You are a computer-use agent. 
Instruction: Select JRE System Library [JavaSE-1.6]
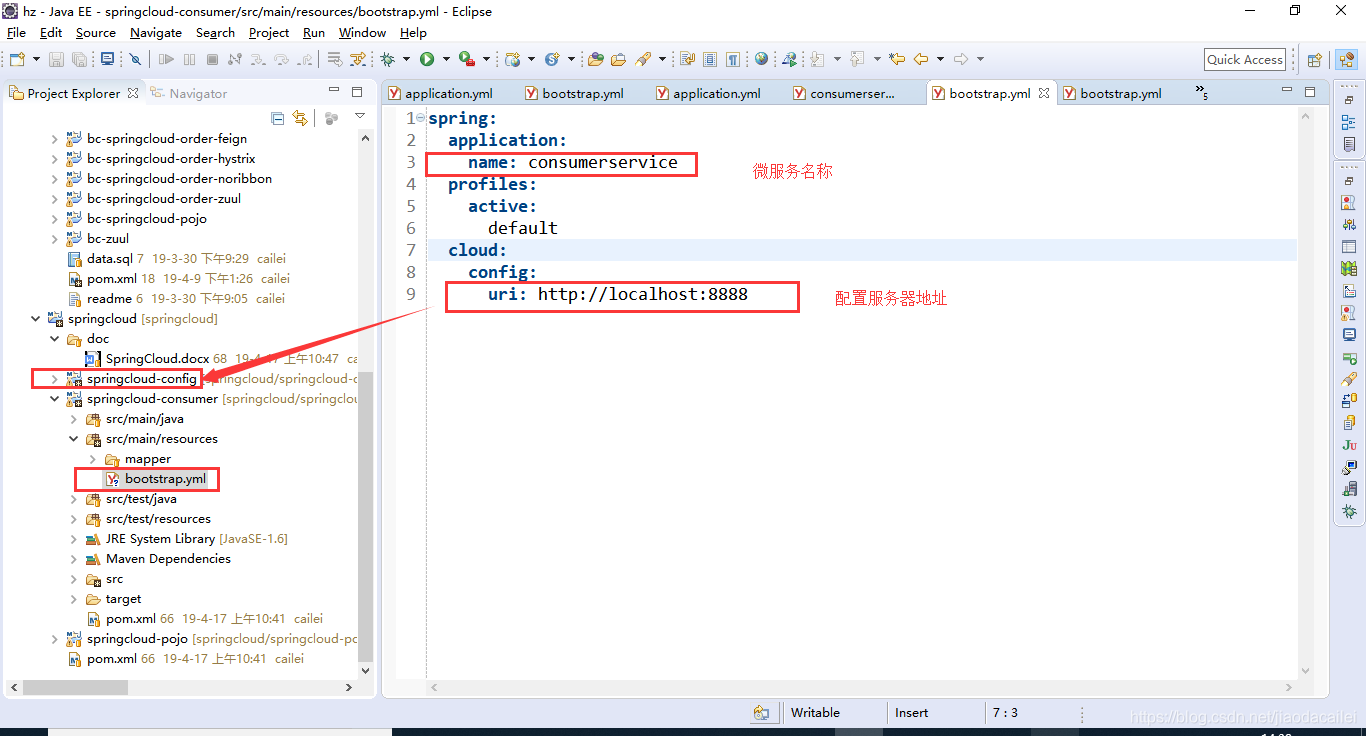(197, 539)
